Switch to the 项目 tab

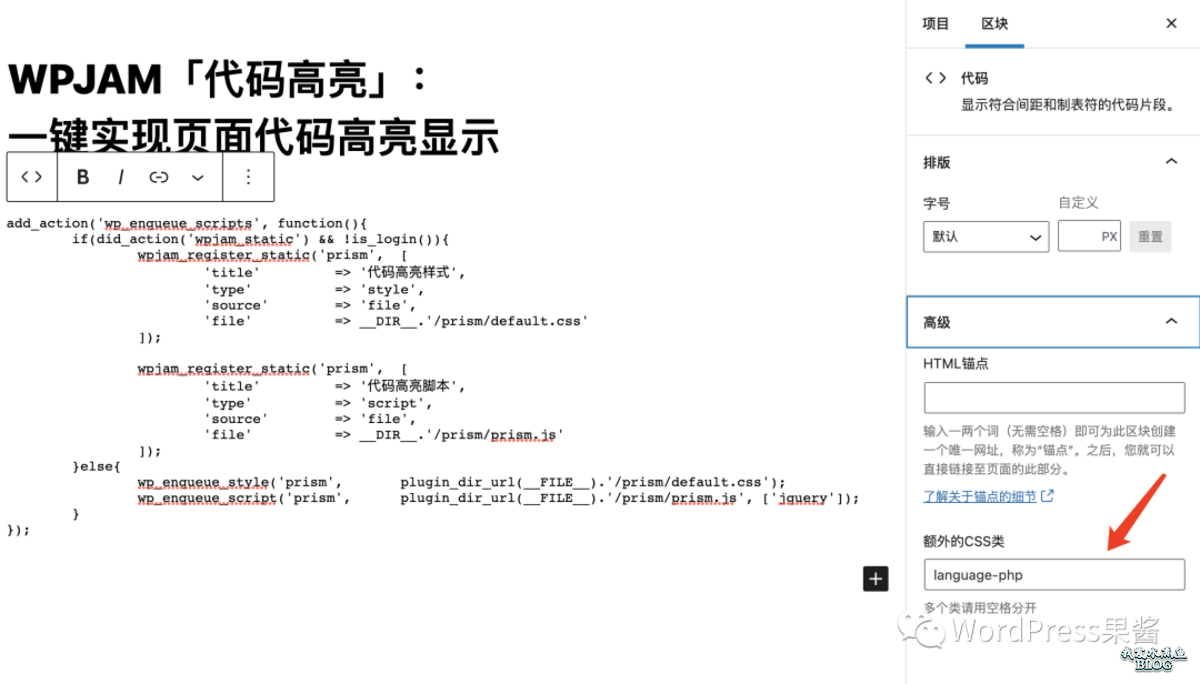935,23
